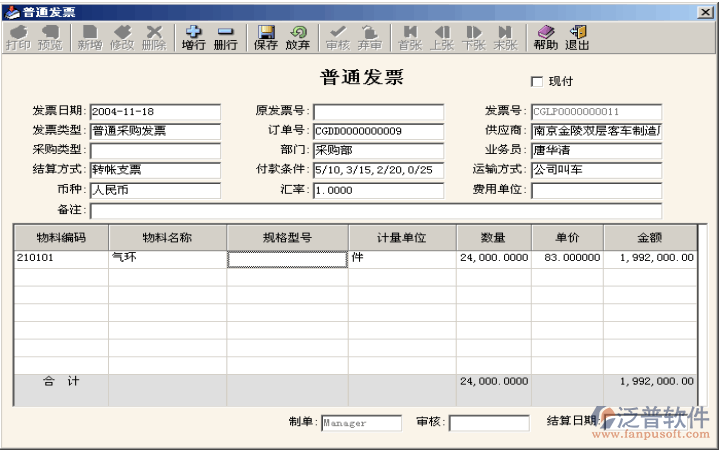Click the 新增 (New) toolbar button
Viewport: 720px width, 450px height.
point(89,37)
